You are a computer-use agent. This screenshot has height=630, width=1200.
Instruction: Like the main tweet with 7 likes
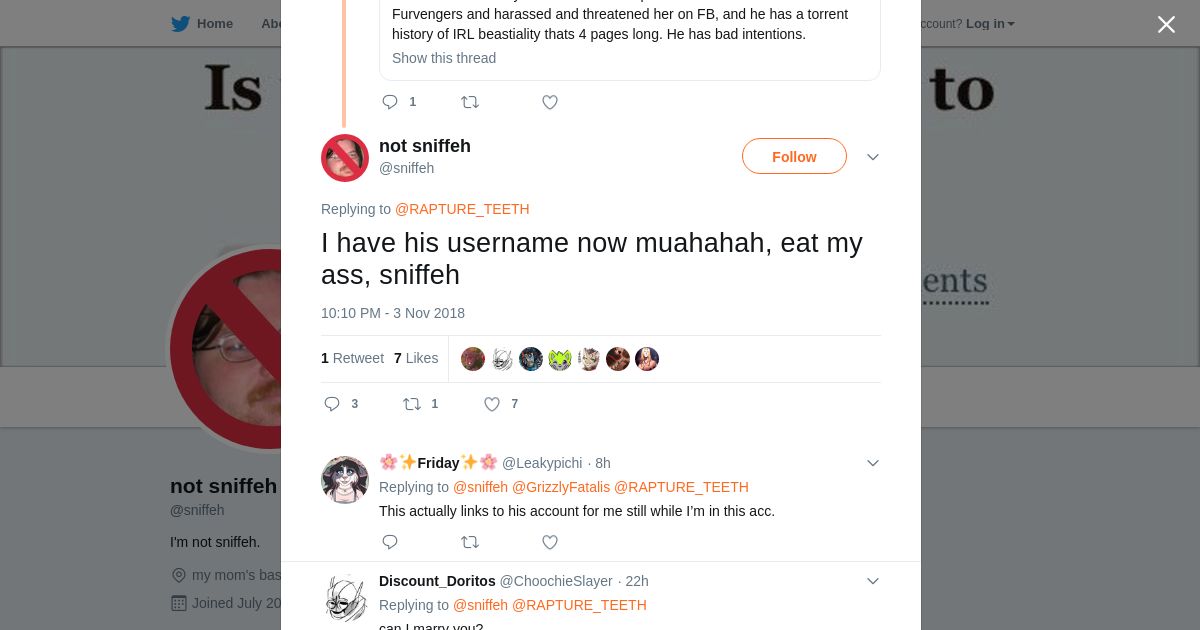pos(492,404)
